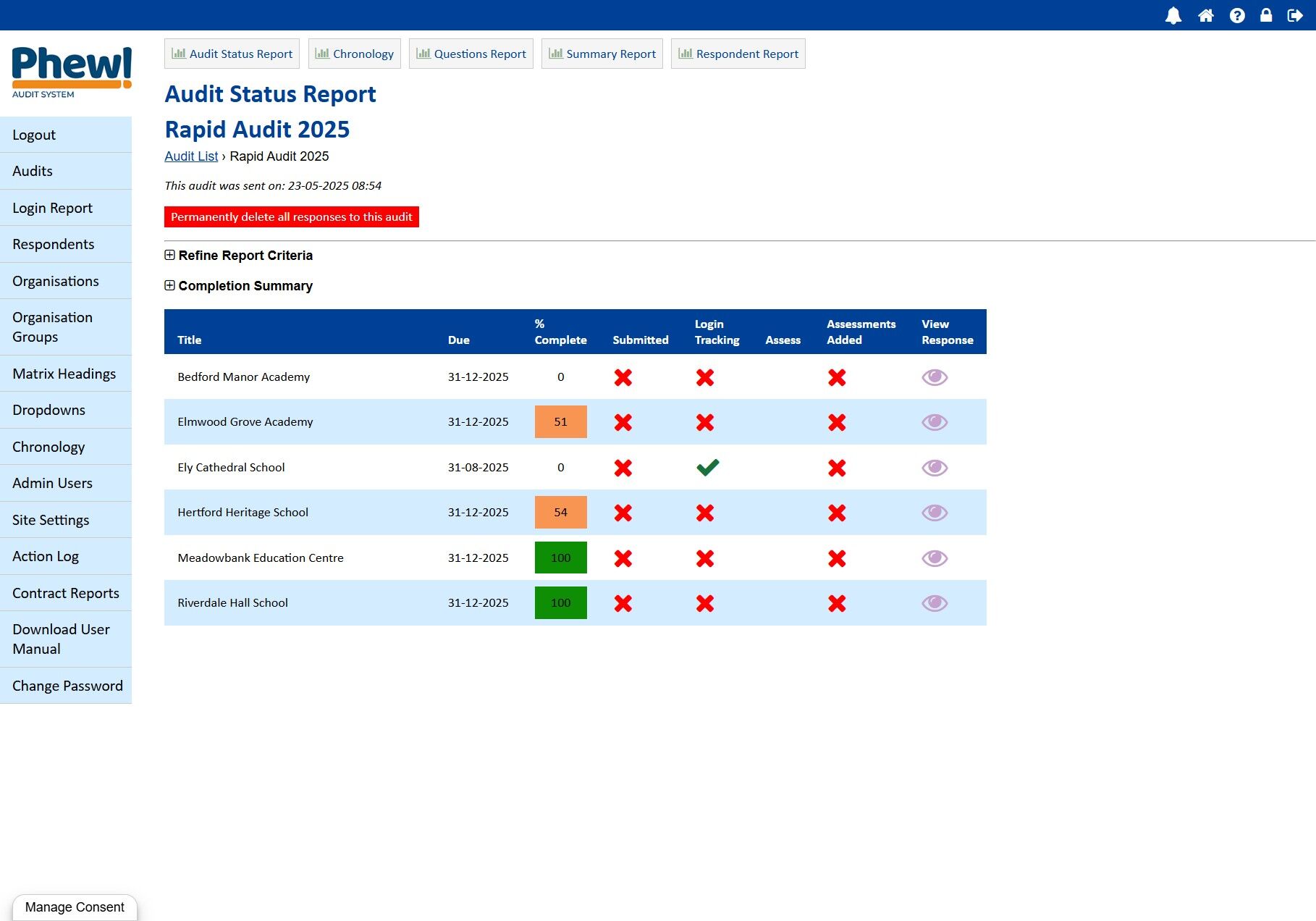This screenshot has width=1316, height=921.
Task: Click submitted cross for Elmwood Grove Academy
Action: tap(623, 422)
